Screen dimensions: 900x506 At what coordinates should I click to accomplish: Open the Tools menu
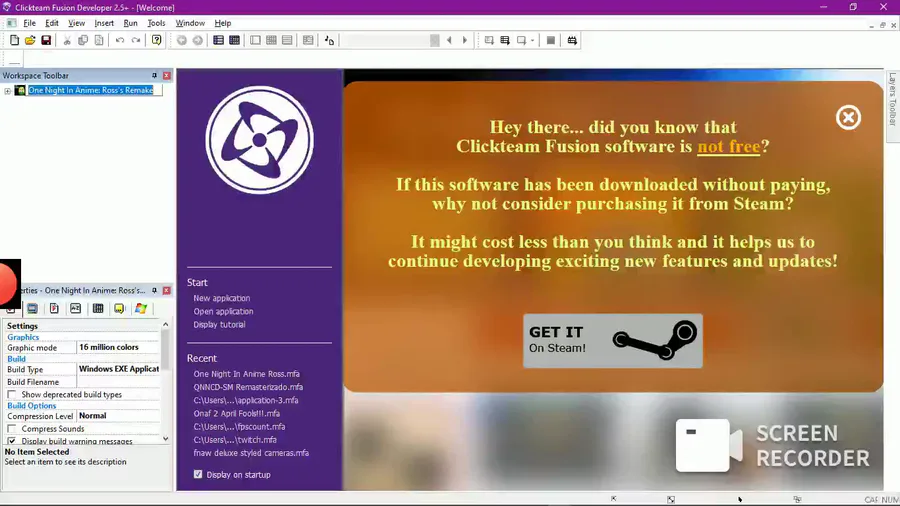coord(156,24)
